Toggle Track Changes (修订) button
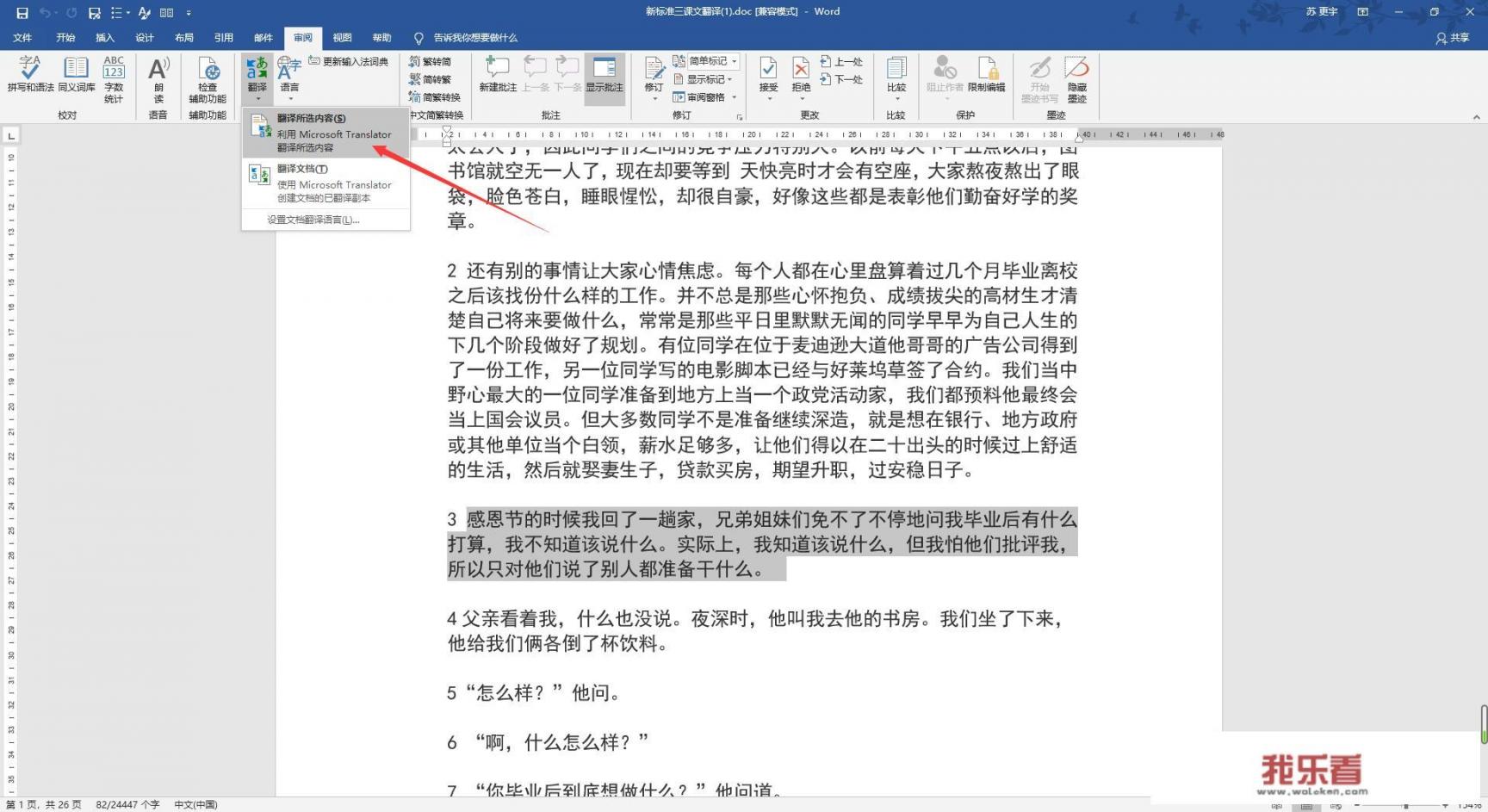This screenshot has width=1488, height=812. coord(654,72)
